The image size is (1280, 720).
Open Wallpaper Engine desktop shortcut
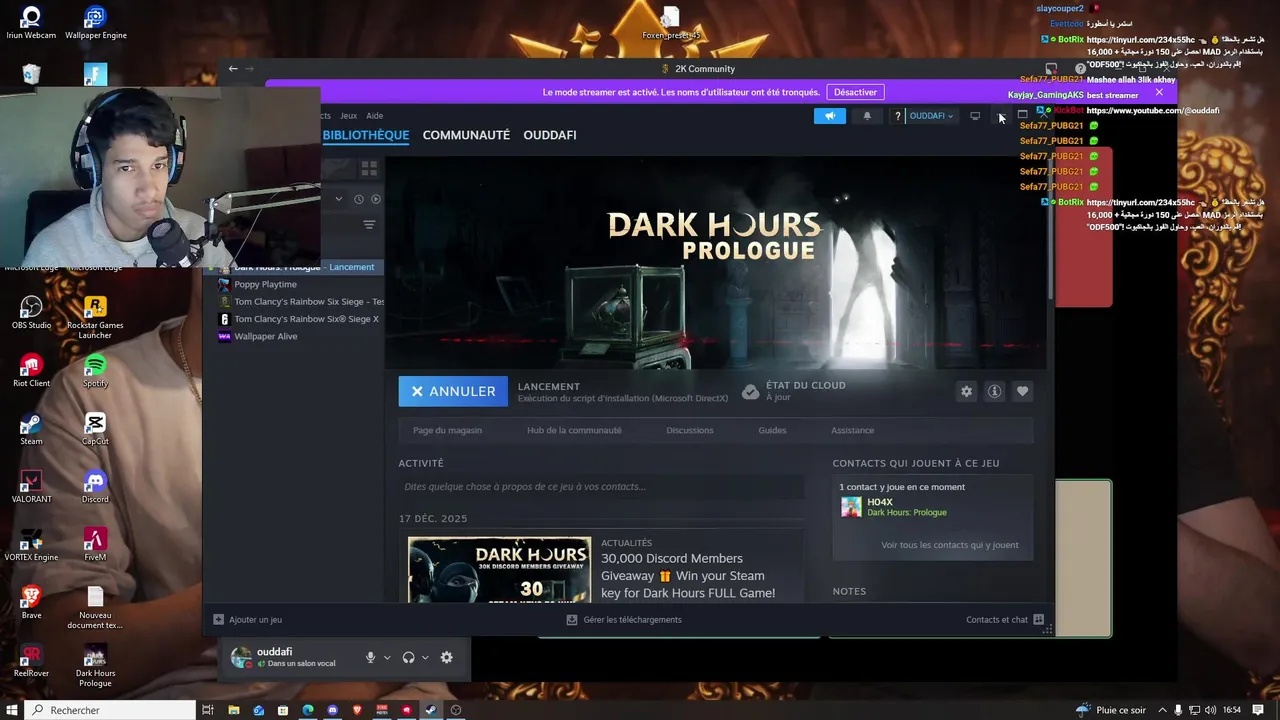click(95, 23)
